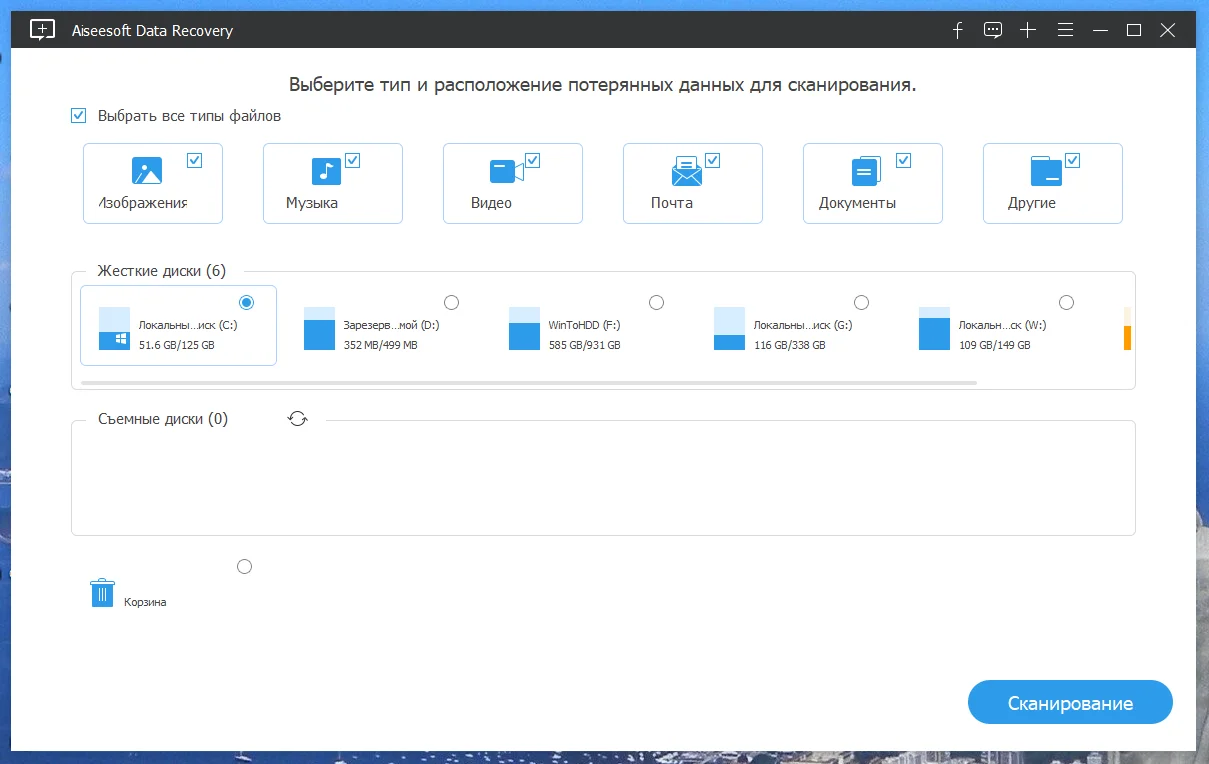1209x764 pixels.
Task: Refresh removable drives list icon
Action: tap(298, 419)
